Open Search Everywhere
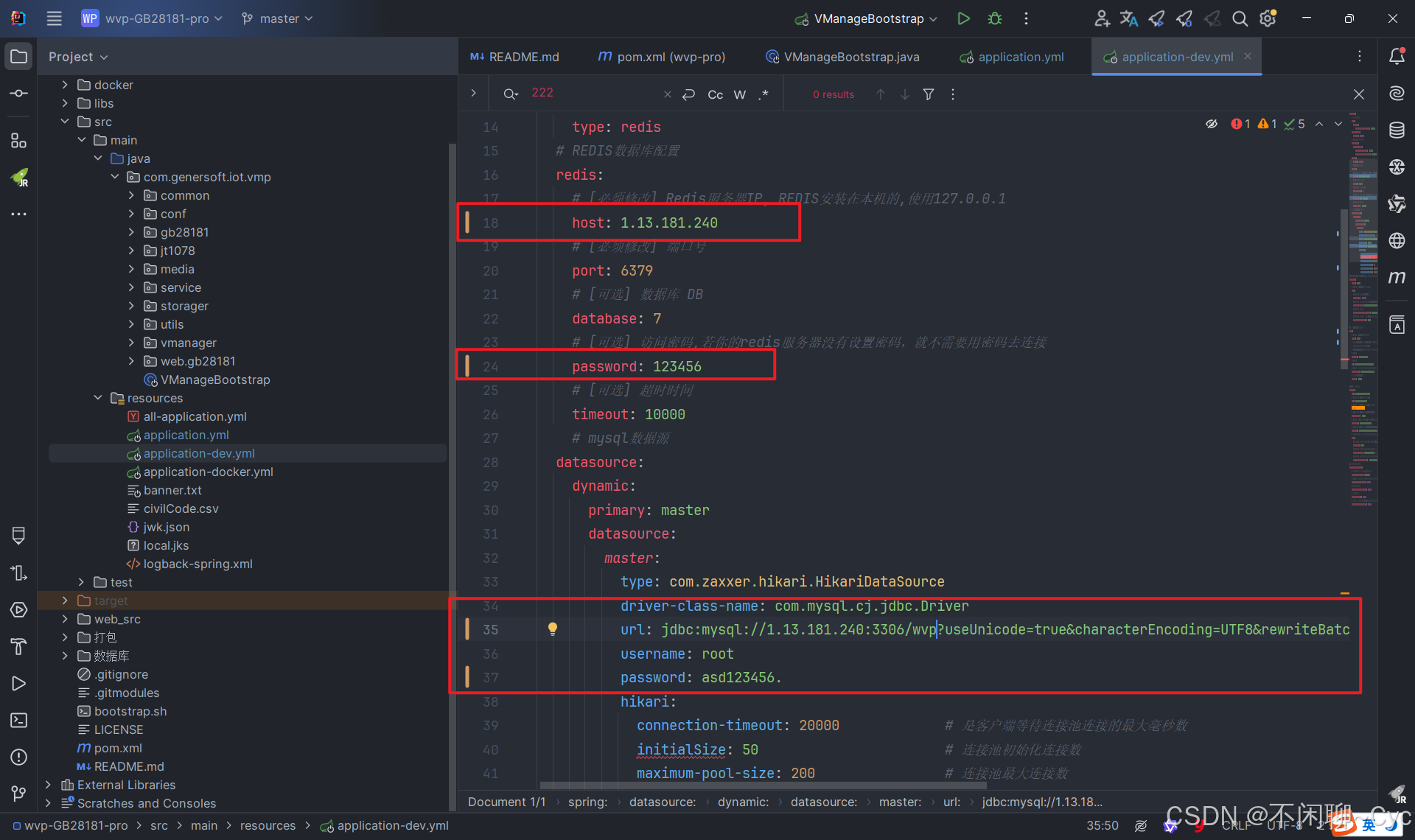1415x840 pixels. point(1240,18)
